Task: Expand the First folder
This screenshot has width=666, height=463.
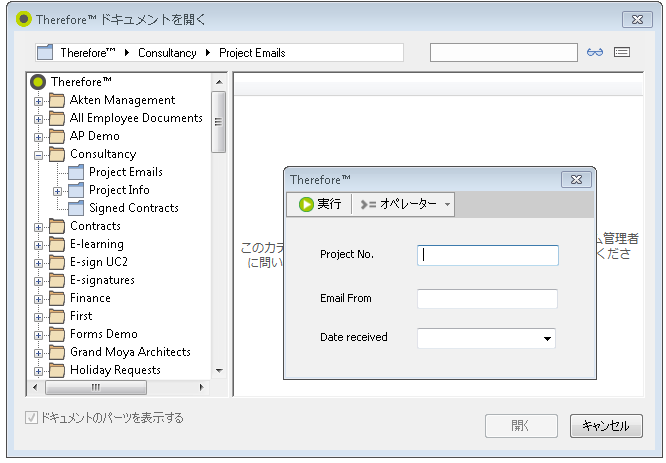Action: pyautogui.click(x=38, y=317)
